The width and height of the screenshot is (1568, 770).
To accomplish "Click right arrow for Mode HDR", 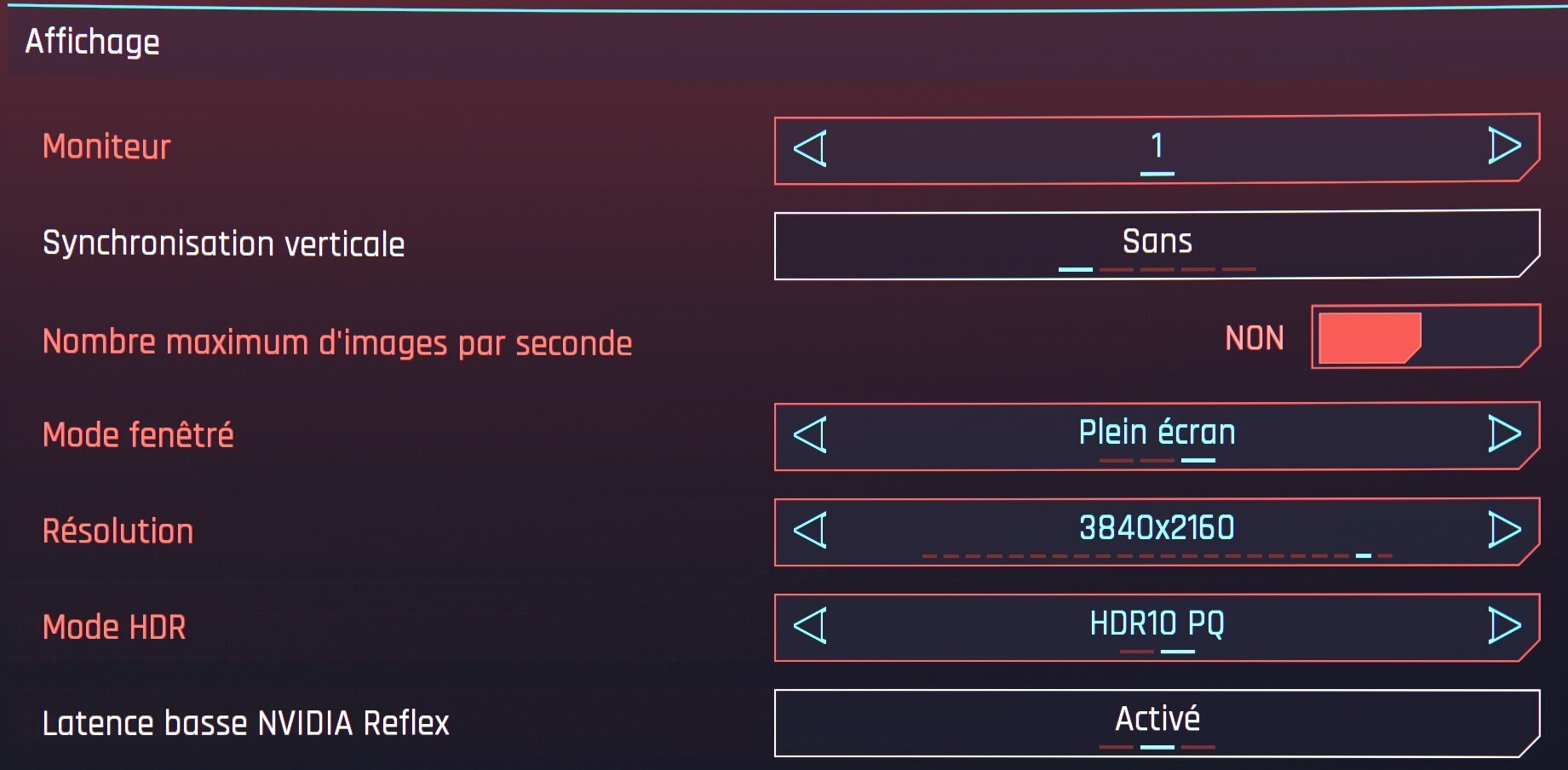I will tap(1504, 626).
